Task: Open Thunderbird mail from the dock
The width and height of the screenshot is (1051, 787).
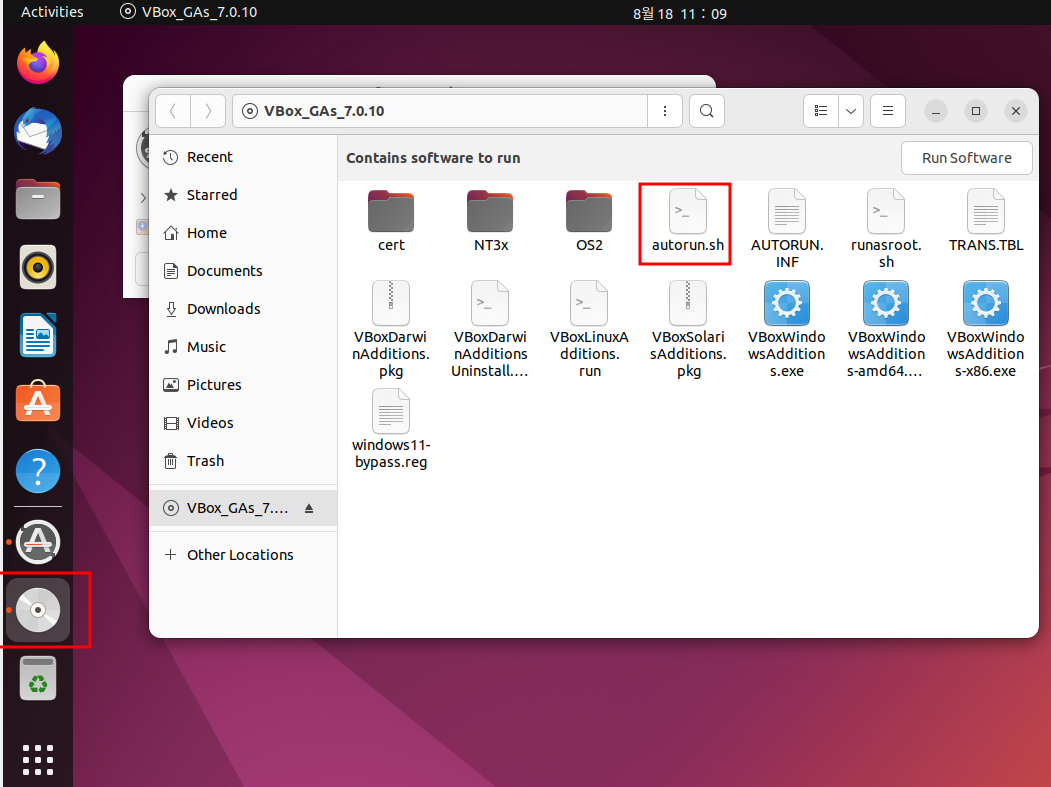Action: tap(38, 131)
